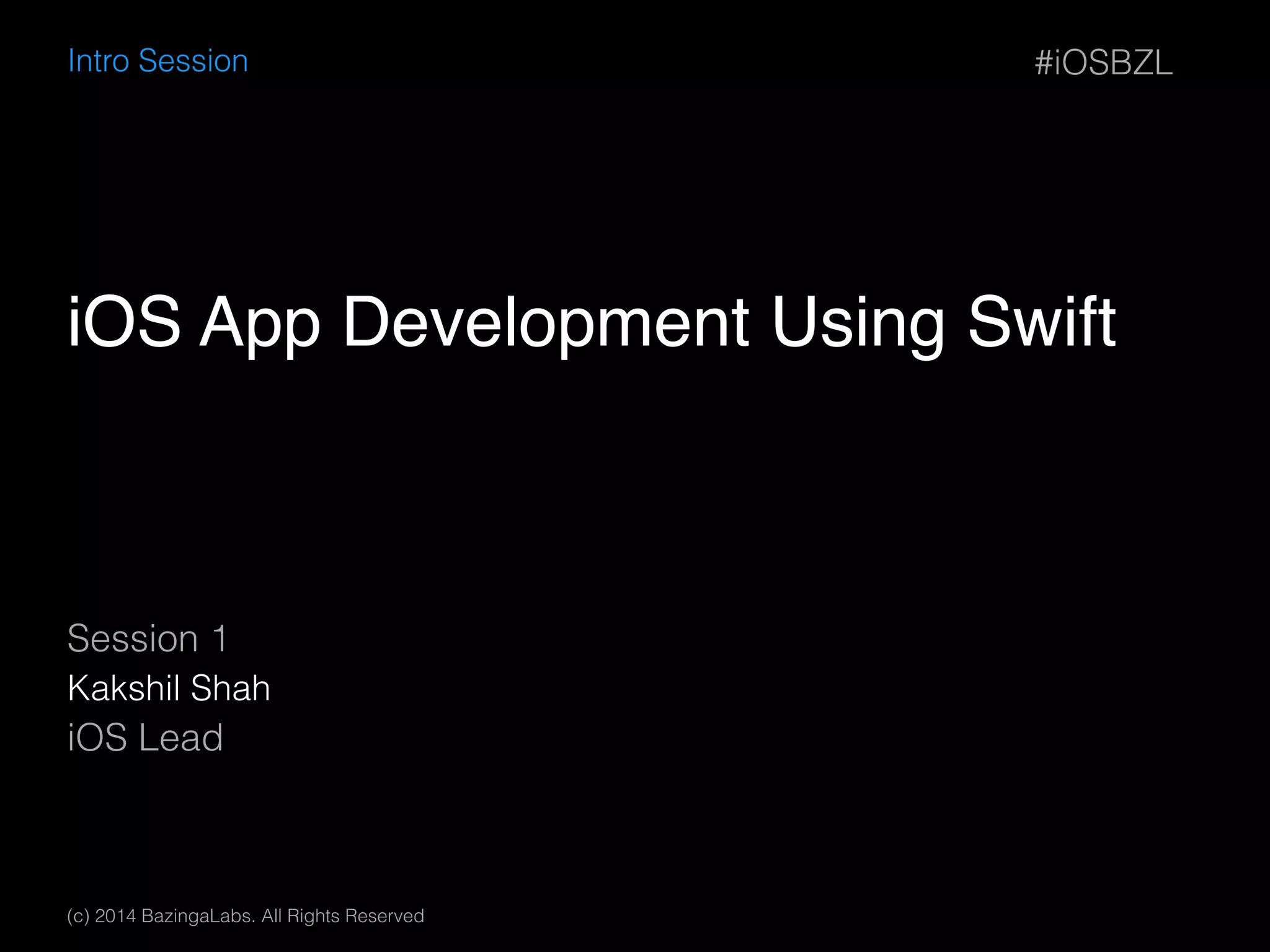Viewport: 1270px width, 952px height.
Task: Select the Session 1 subtitle text
Action: tap(148, 638)
